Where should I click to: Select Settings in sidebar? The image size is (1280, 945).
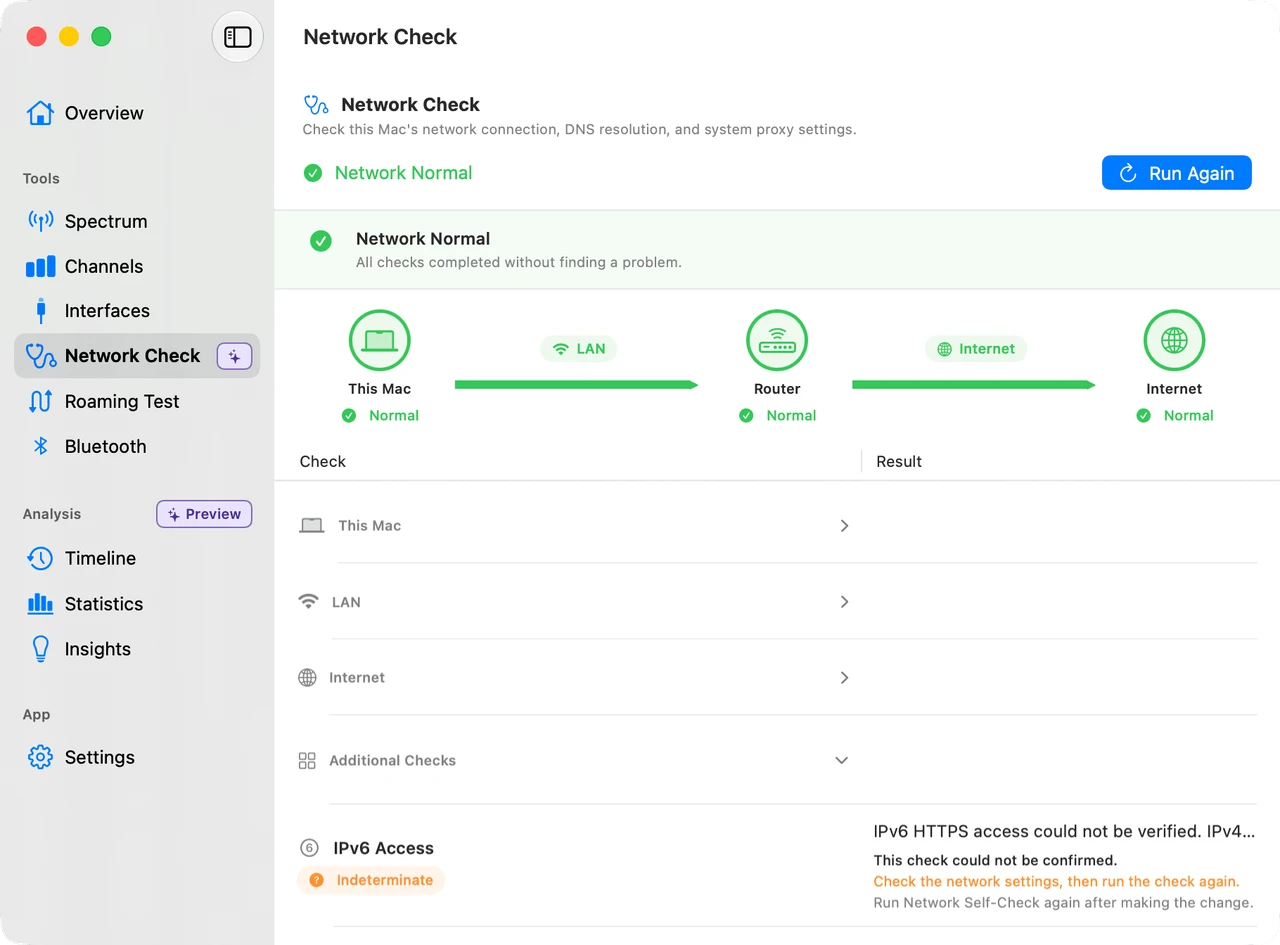click(x=100, y=757)
